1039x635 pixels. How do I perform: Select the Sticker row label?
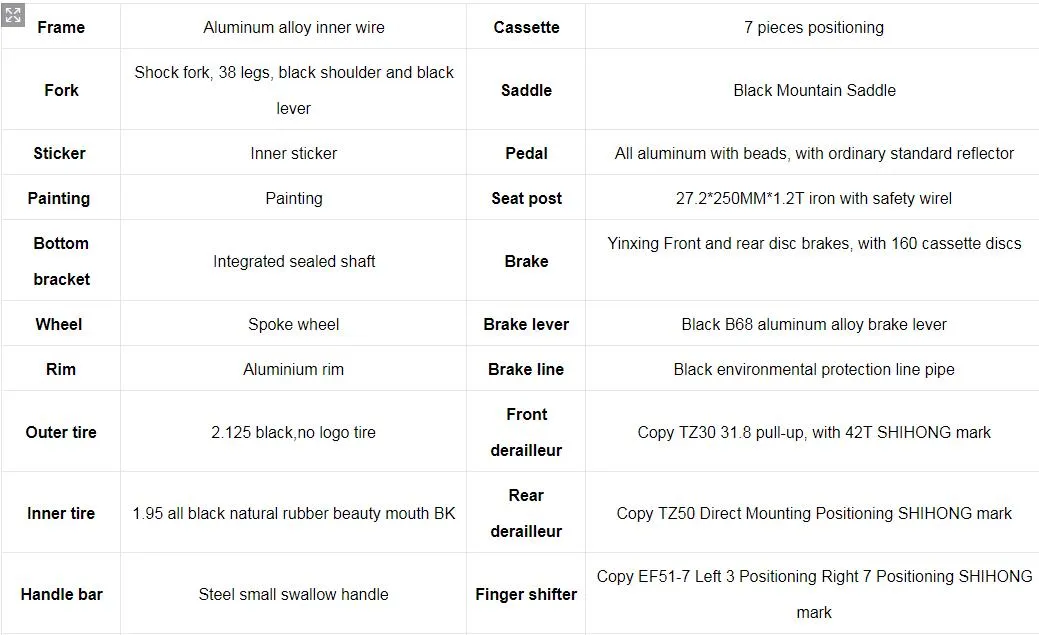(x=59, y=153)
